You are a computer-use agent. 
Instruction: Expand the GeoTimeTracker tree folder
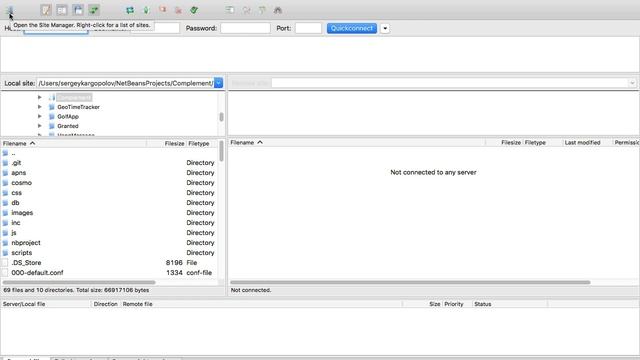pyautogui.click(x=40, y=107)
